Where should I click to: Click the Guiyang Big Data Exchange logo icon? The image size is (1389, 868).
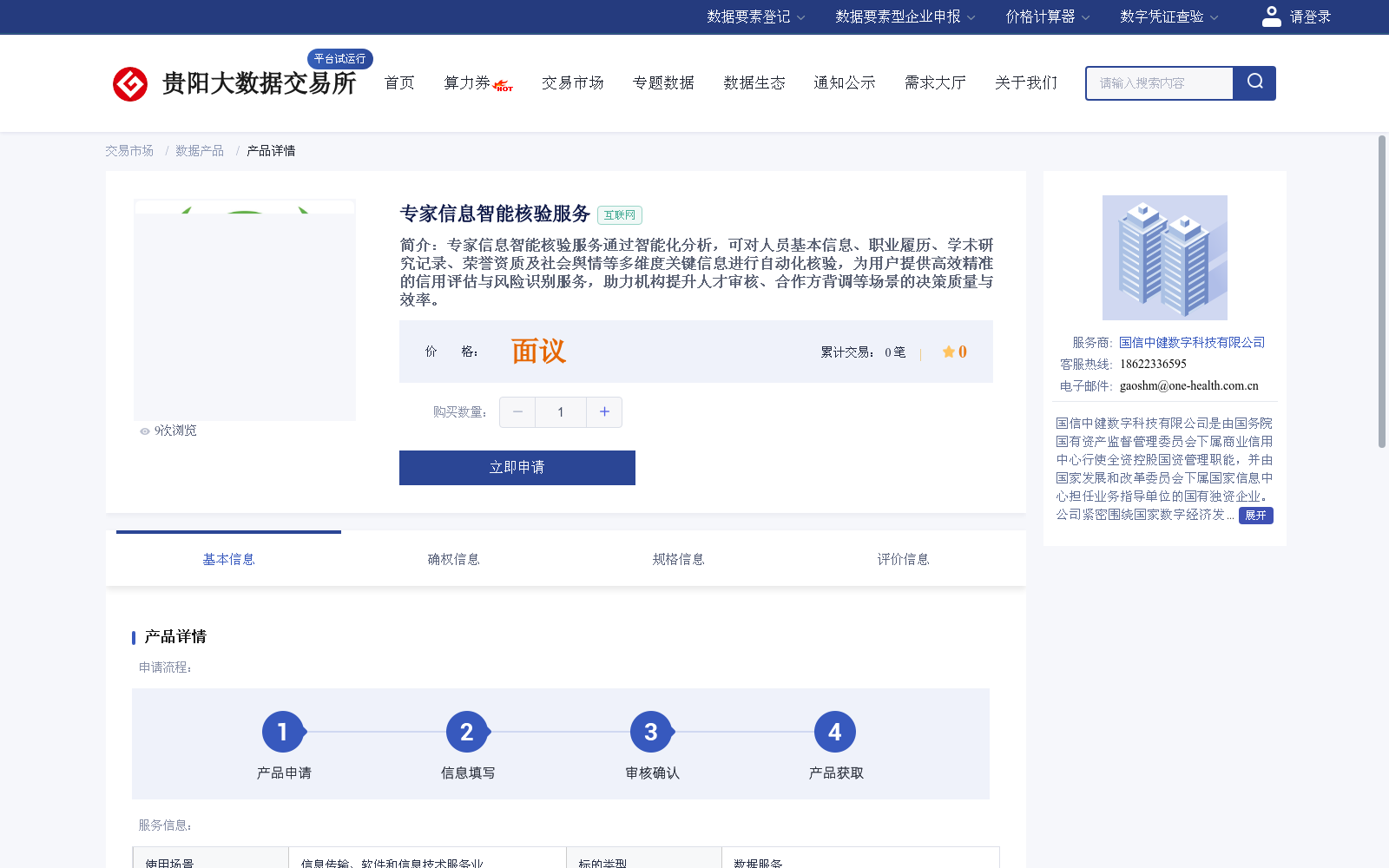point(130,84)
